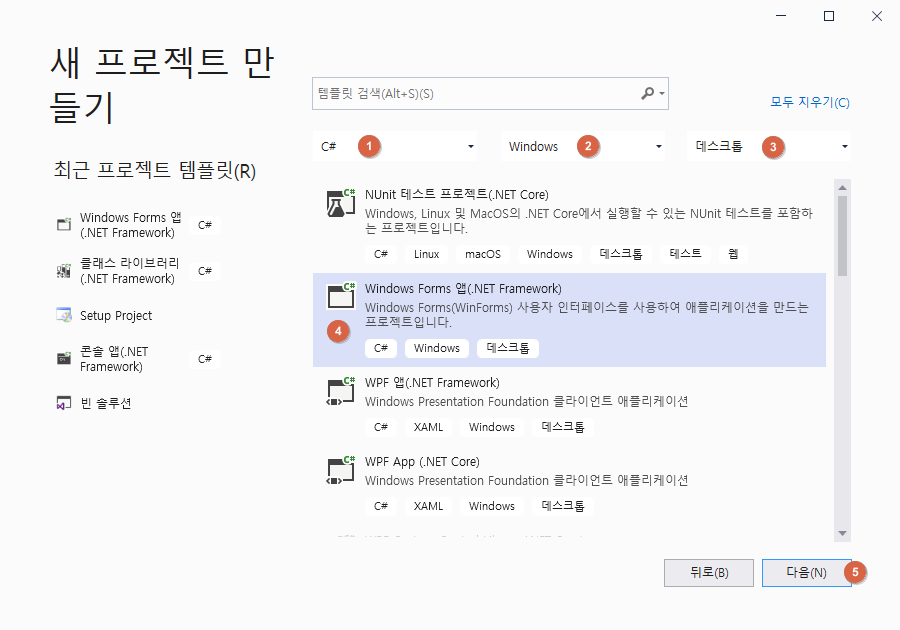Click the 빈 솔루션 icon

click(x=64, y=403)
